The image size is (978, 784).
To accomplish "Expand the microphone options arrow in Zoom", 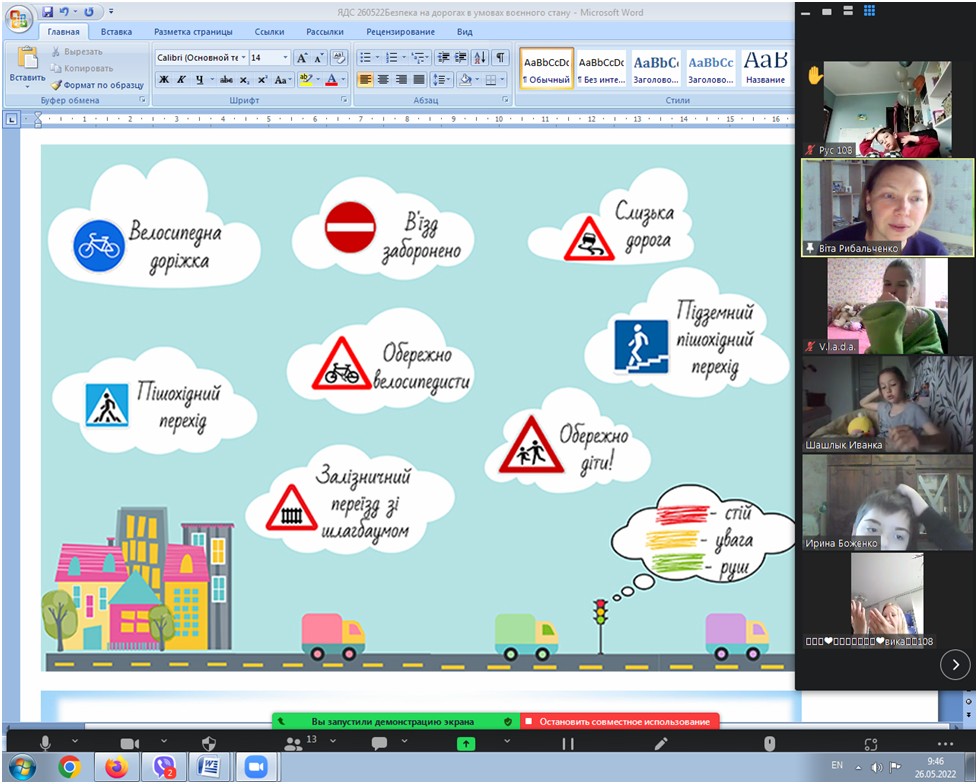I will pyautogui.click(x=76, y=742).
